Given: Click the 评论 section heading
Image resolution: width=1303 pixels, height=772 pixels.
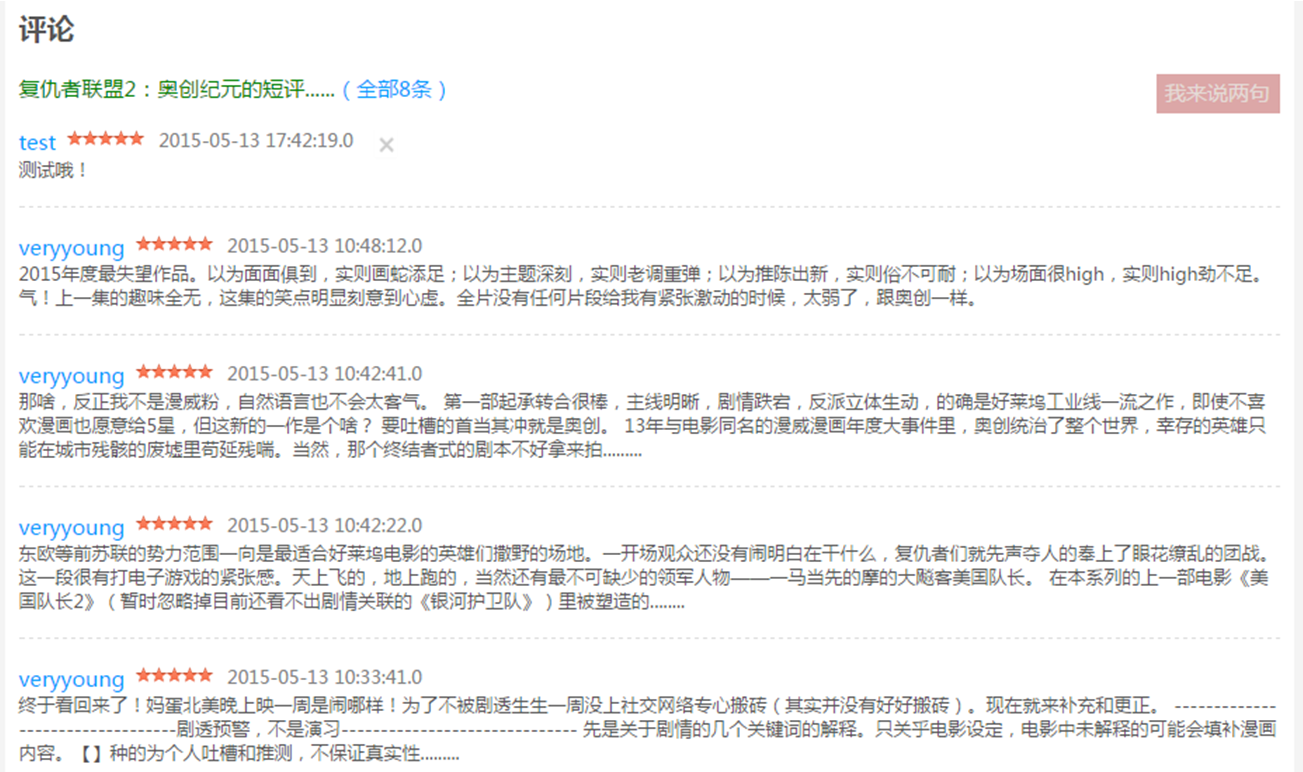Looking at the screenshot, I should [x=46, y=29].
